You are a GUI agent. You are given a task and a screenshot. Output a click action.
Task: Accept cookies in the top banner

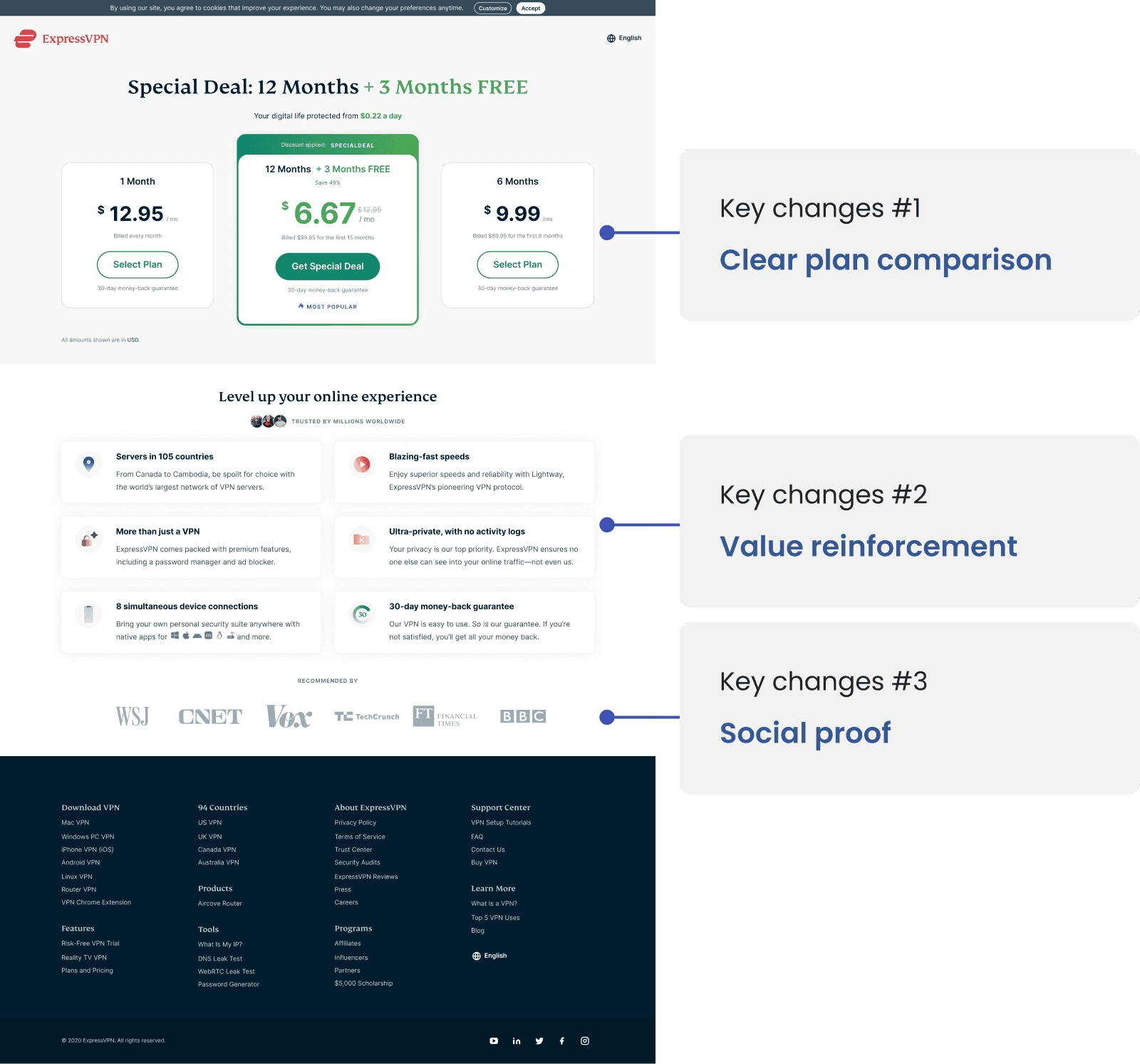point(531,9)
